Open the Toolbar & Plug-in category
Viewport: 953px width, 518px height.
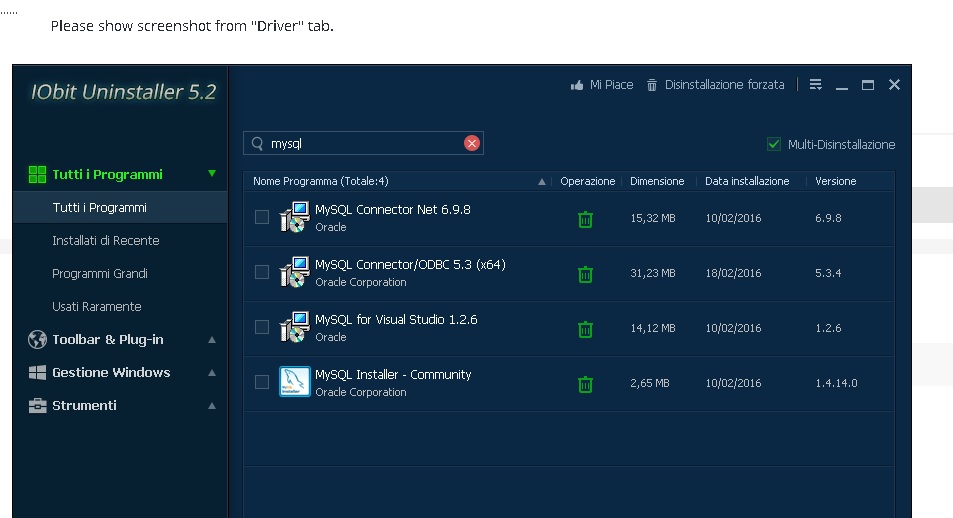(x=108, y=339)
